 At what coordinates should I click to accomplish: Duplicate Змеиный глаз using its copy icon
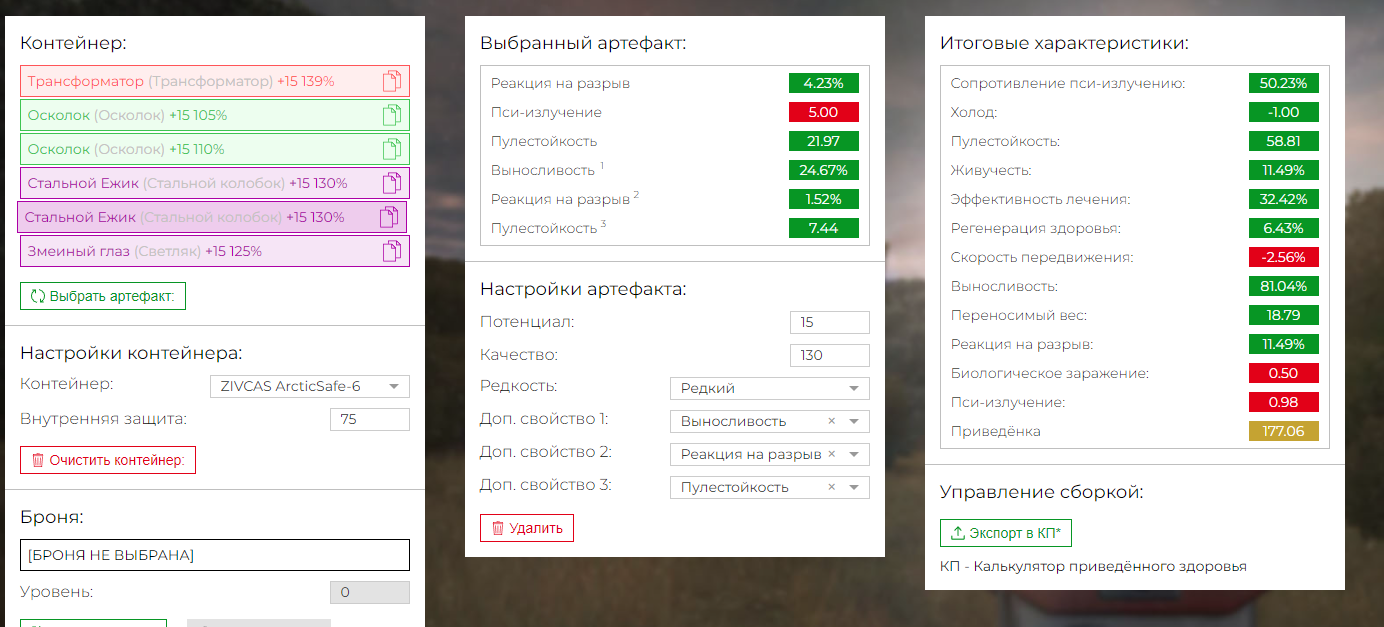pyautogui.click(x=392, y=251)
